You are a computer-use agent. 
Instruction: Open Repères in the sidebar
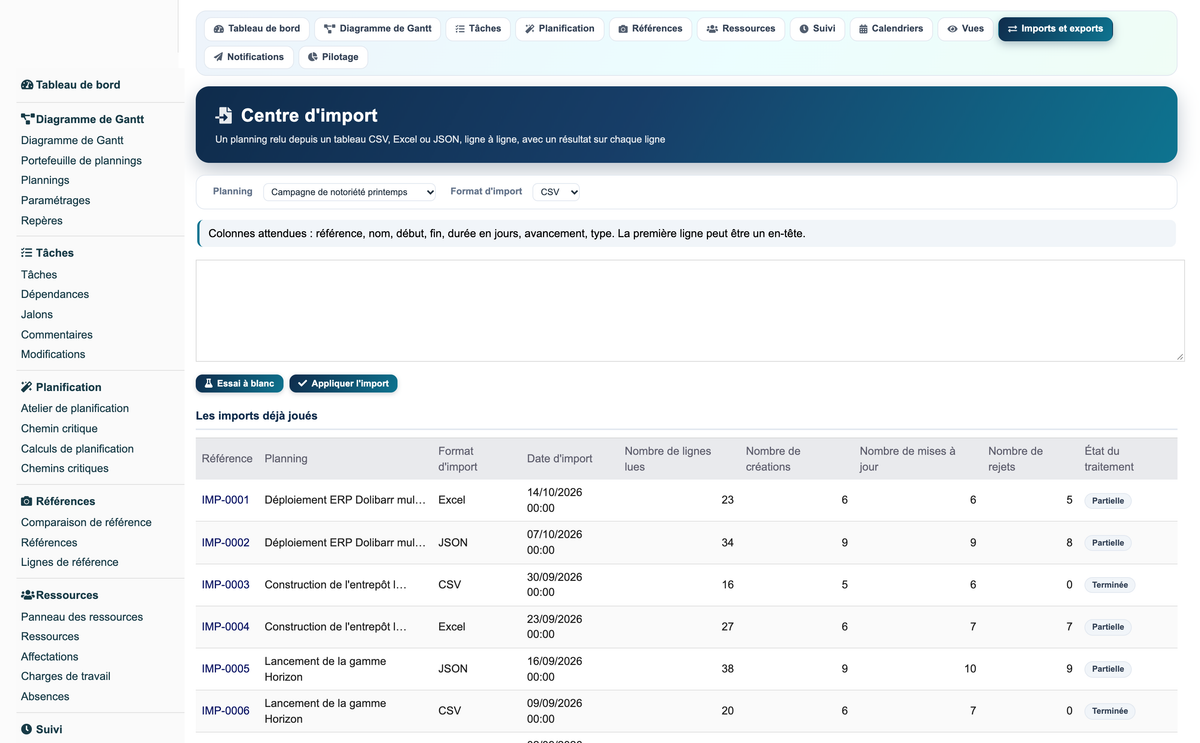pos(41,220)
